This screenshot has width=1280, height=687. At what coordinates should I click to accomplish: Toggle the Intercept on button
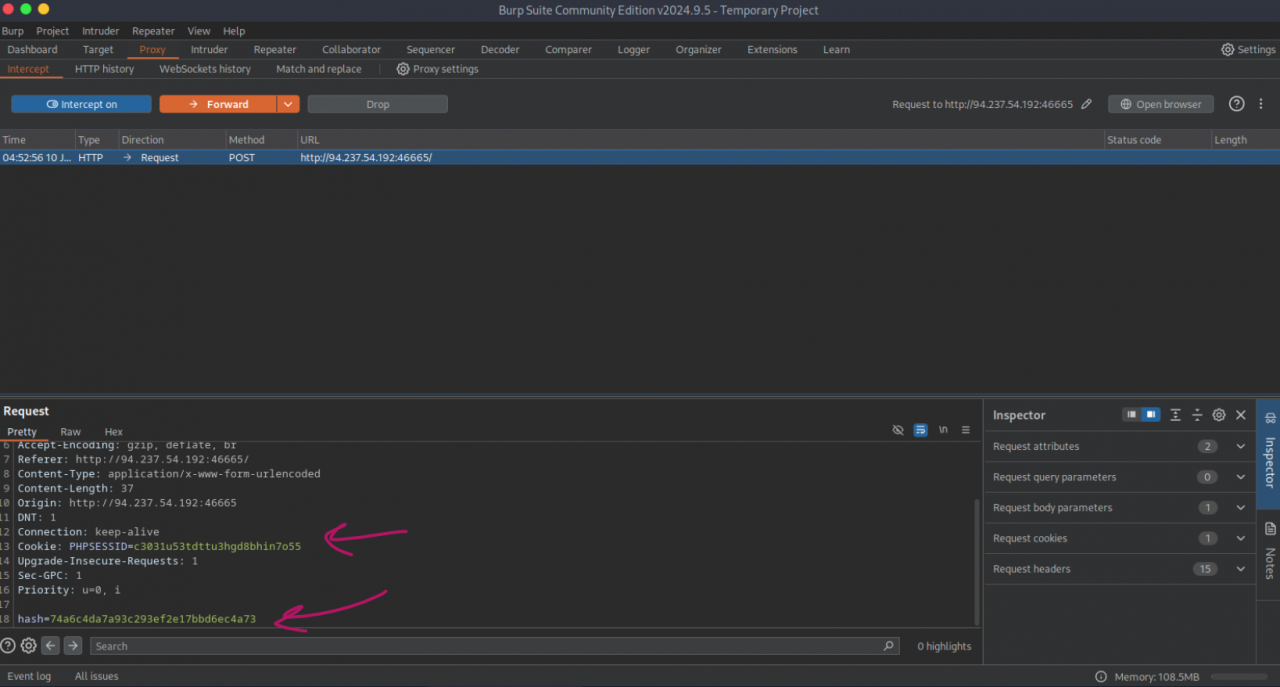(81, 104)
